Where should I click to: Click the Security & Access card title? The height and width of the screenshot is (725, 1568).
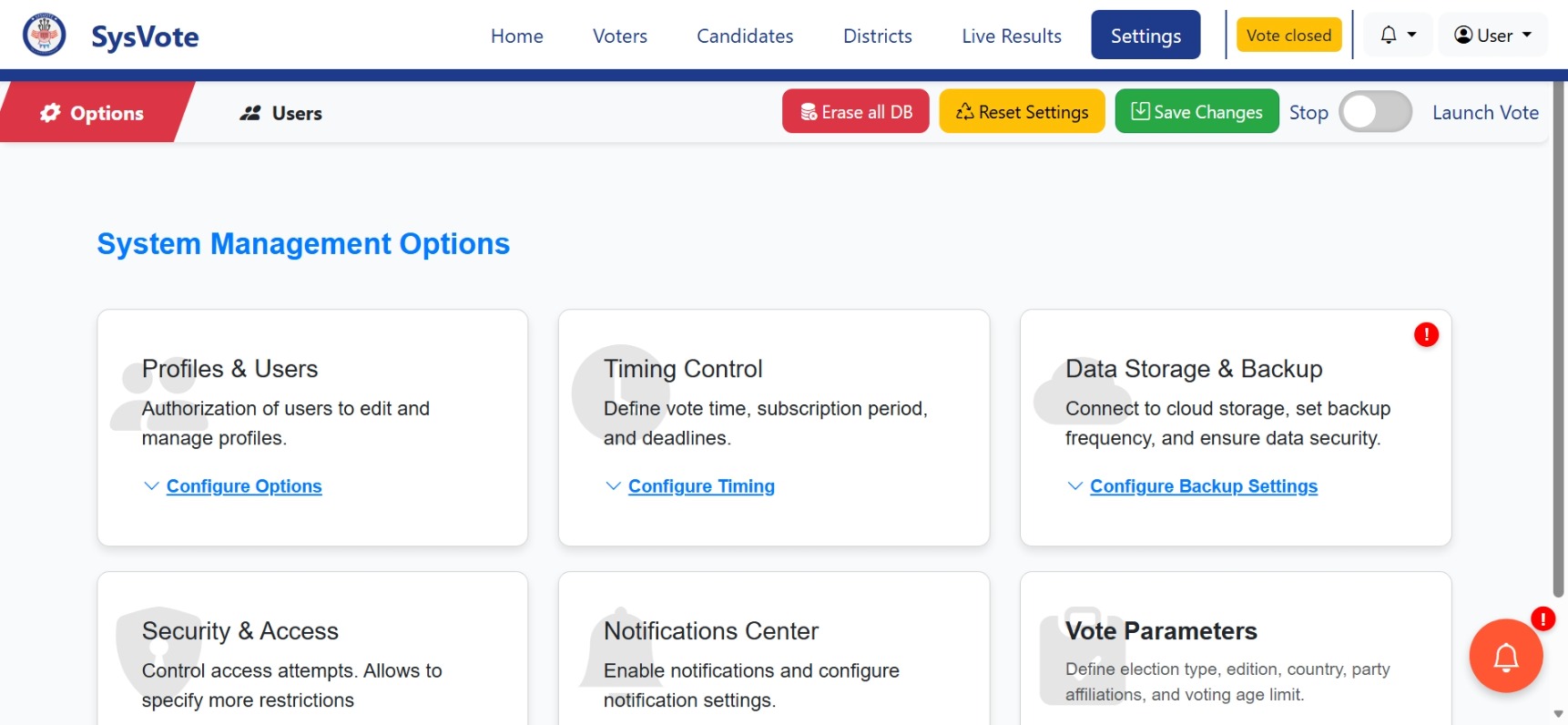click(x=240, y=631)
